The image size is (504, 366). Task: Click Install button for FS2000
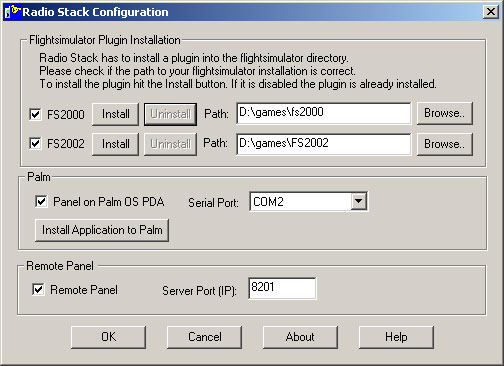pyautogui.click(x=115, y=114)
